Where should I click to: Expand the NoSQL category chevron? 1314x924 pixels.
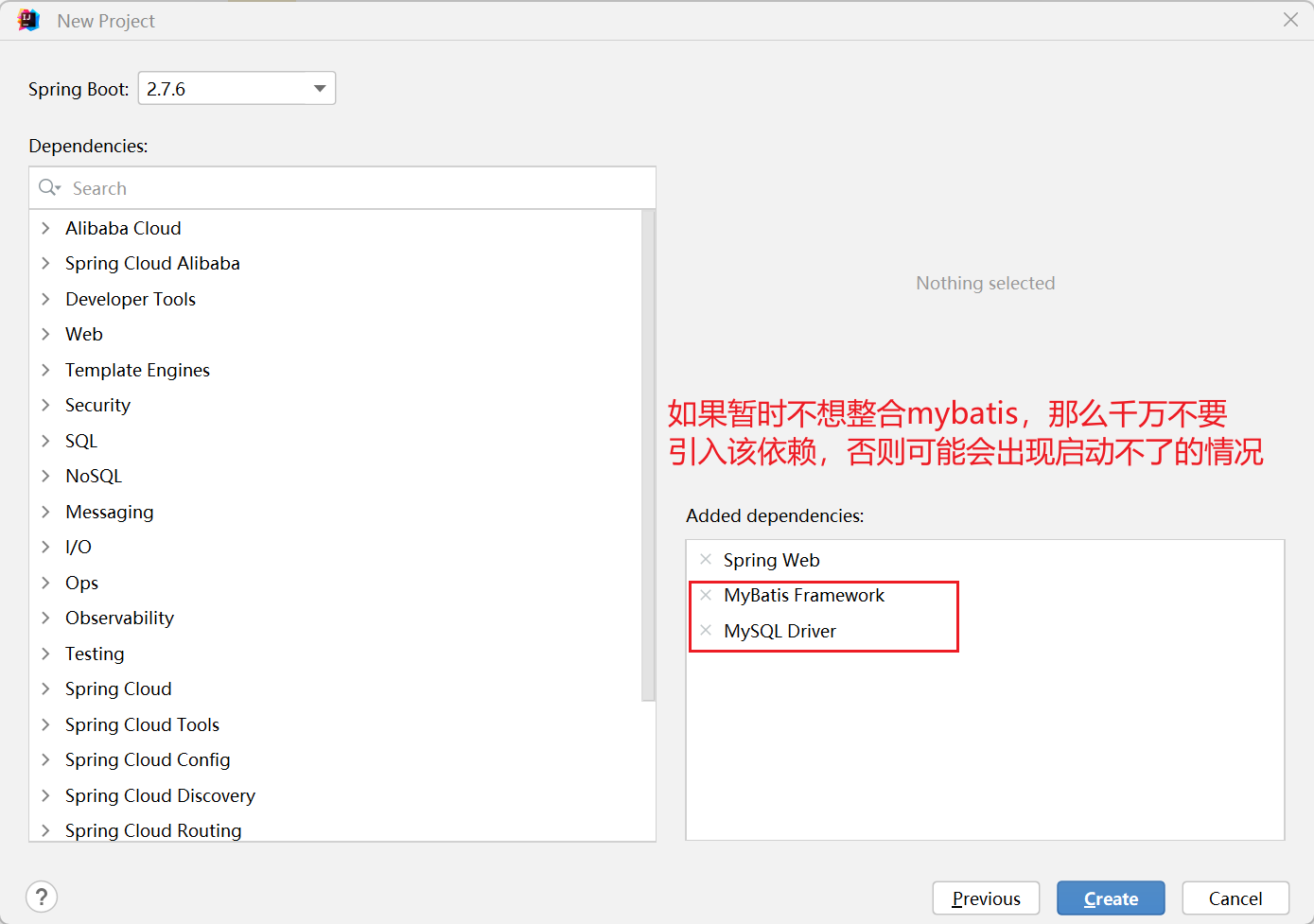45,476
